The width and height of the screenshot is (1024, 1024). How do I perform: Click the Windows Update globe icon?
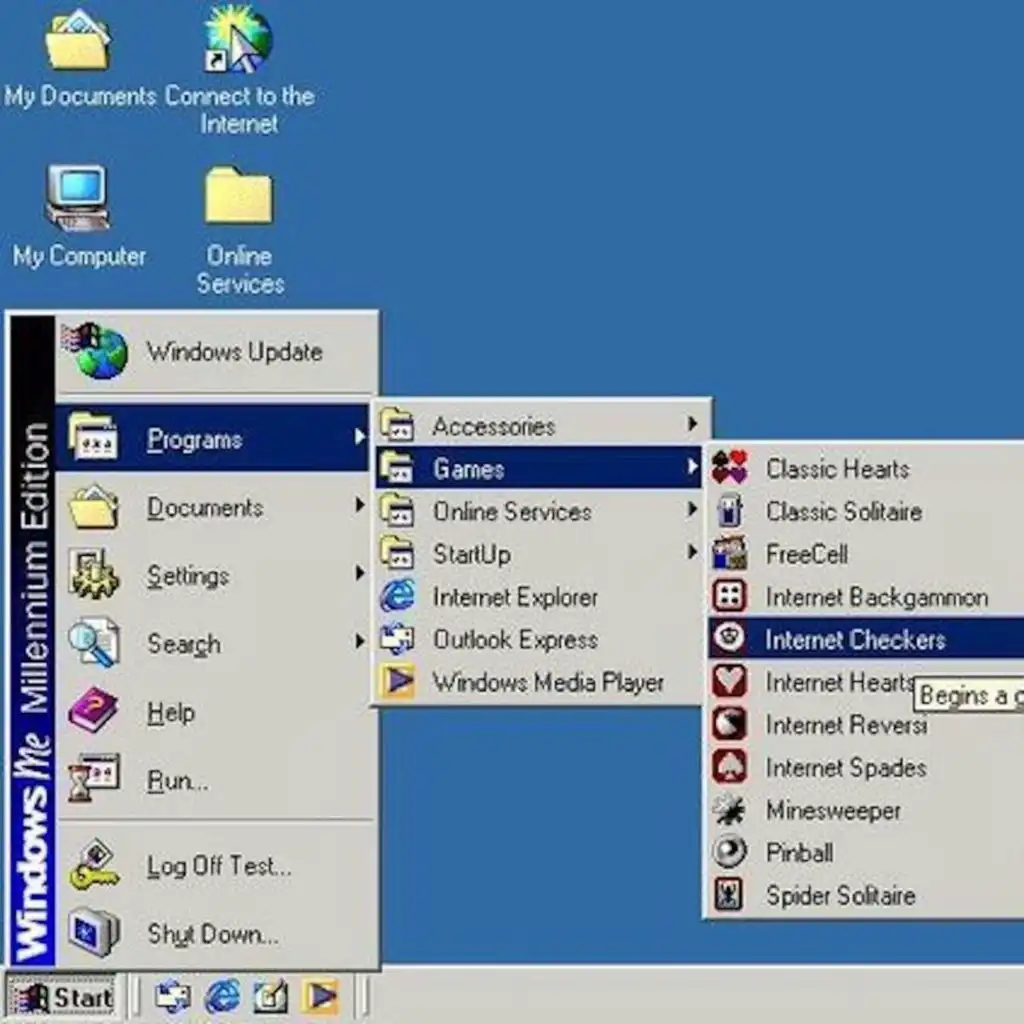click(96, 351)
